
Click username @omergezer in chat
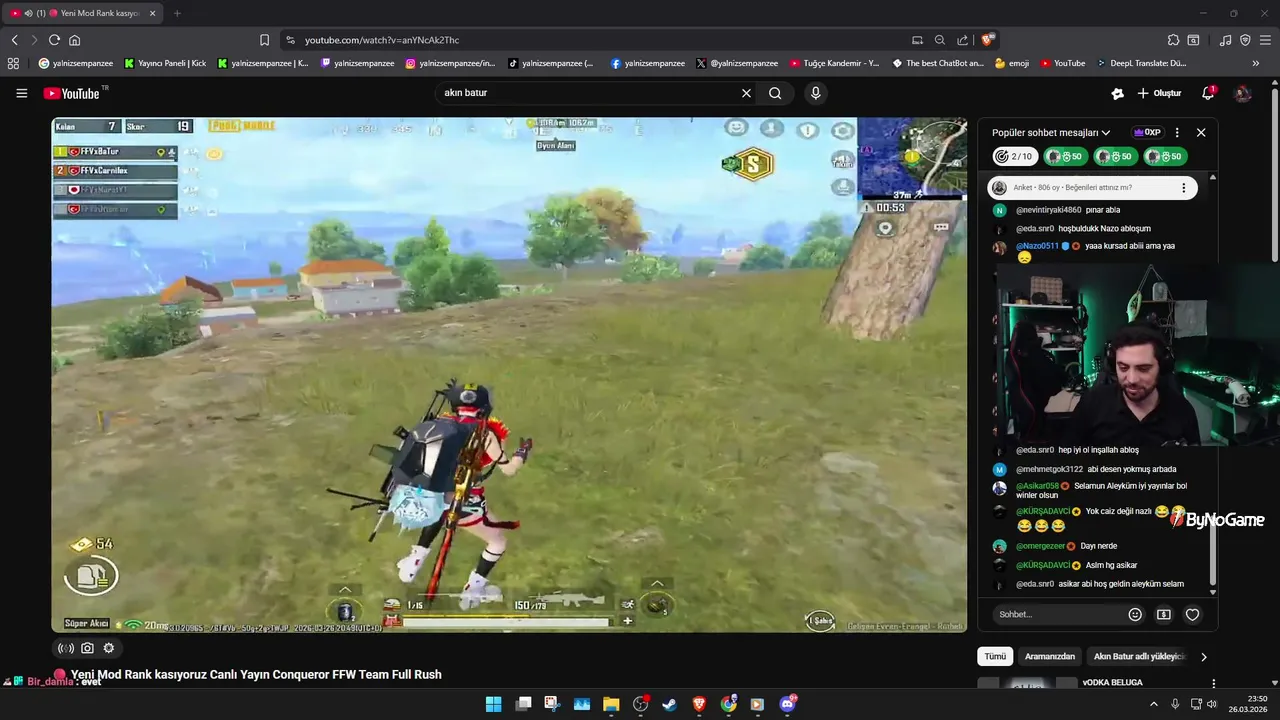tap(1040, 546)
